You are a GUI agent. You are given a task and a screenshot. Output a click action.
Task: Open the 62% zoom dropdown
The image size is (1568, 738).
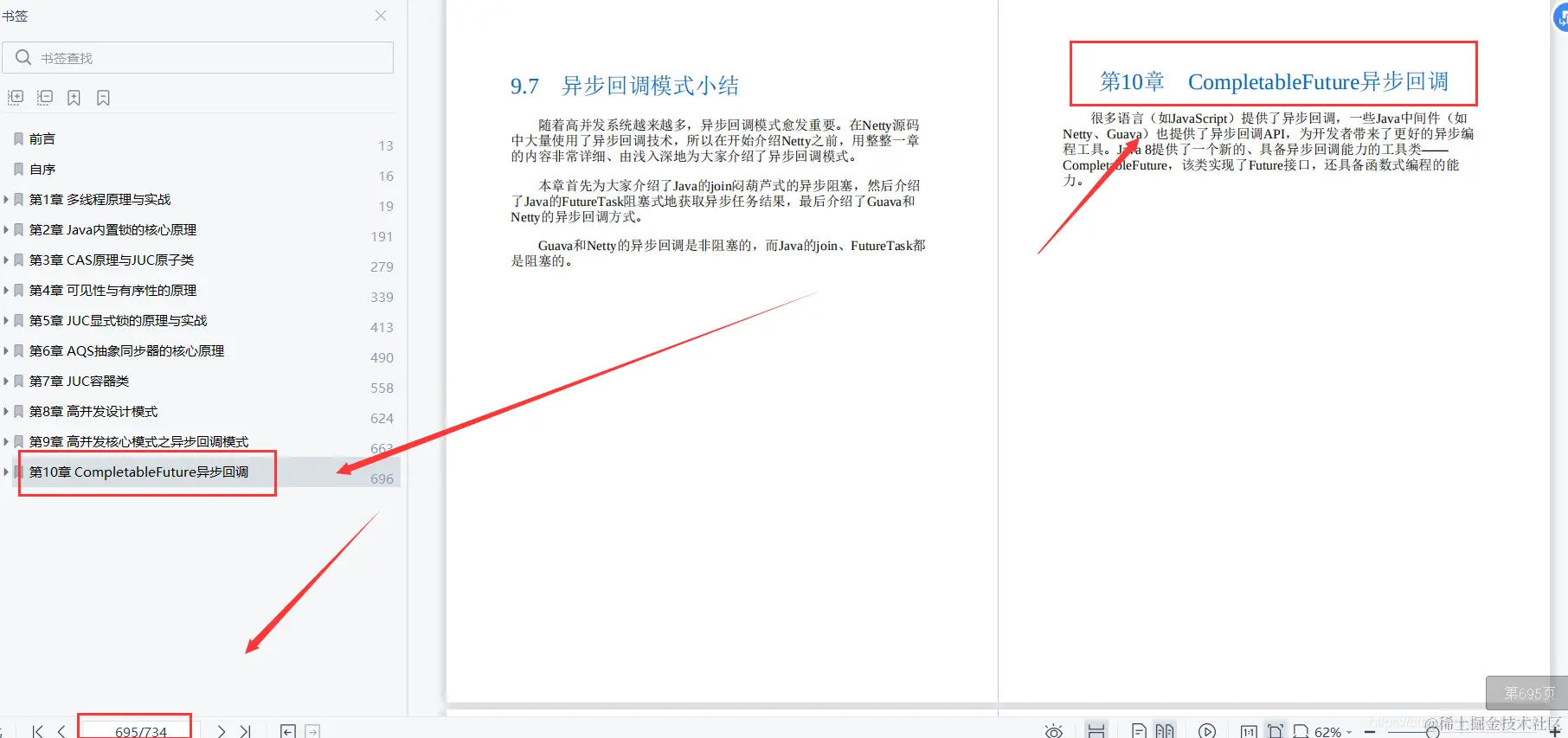tap(1333, 732)
